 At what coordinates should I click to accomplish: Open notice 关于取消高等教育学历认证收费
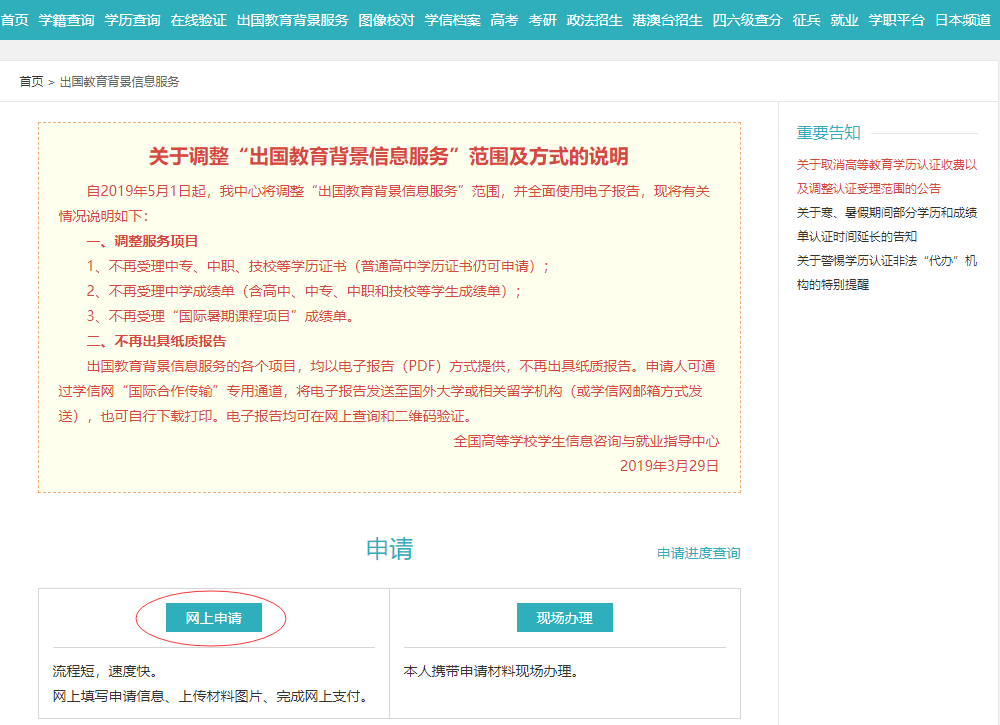click(886, 177)
